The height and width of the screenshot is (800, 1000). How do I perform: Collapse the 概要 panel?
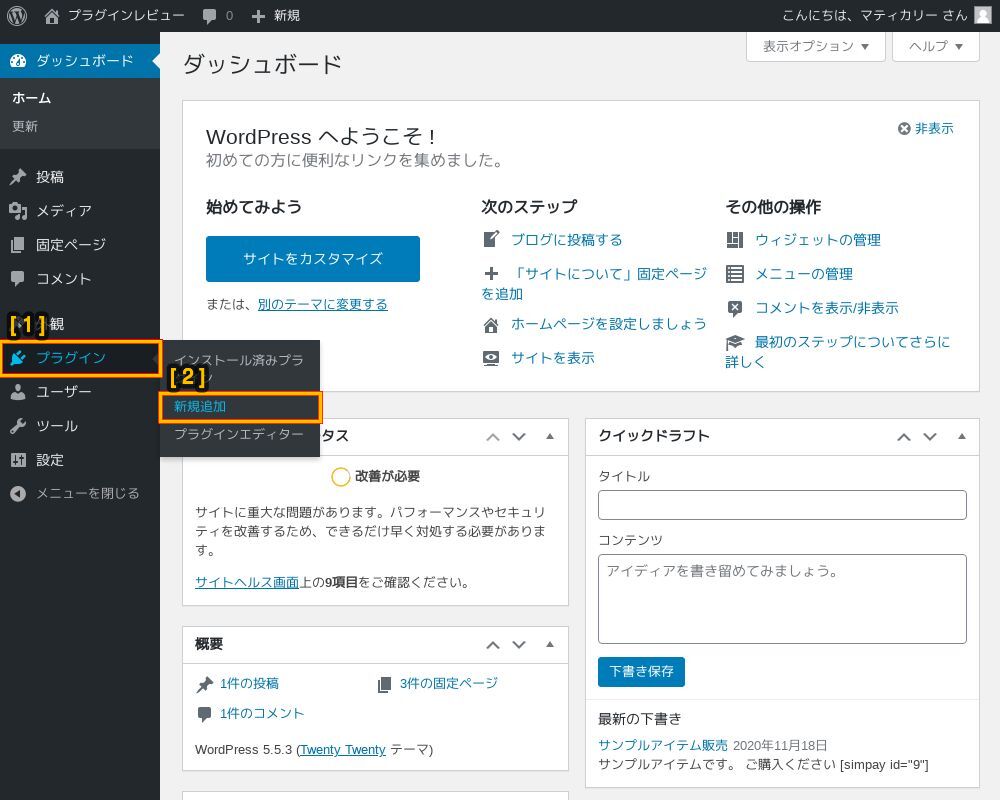coord(550,644)
